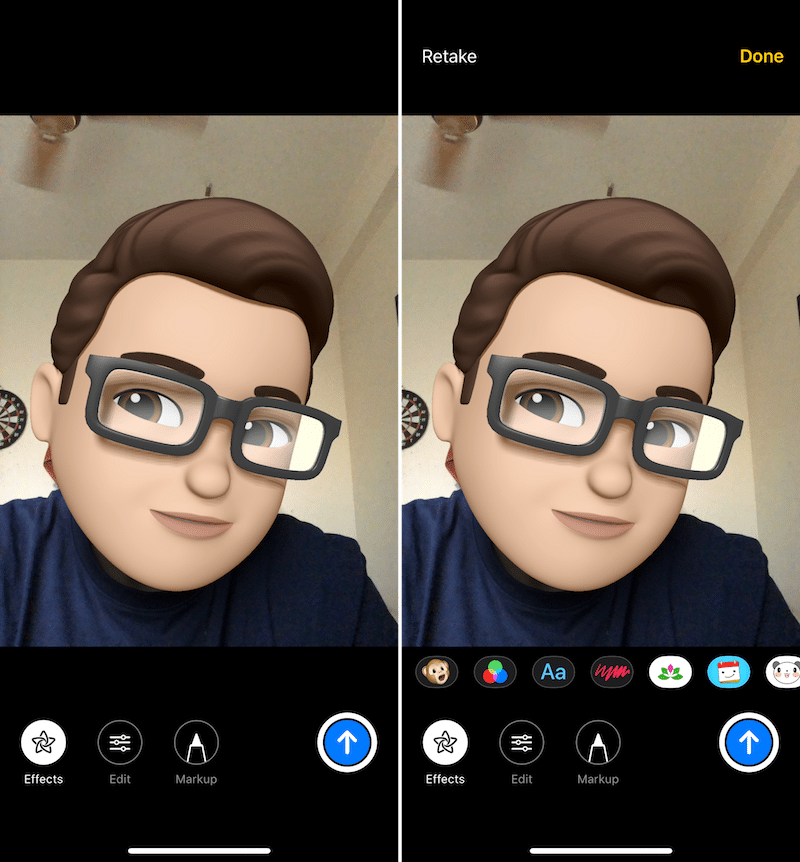Tap the Memoji photo below the Done button
800x862 pixels.
tap(600, 380)
